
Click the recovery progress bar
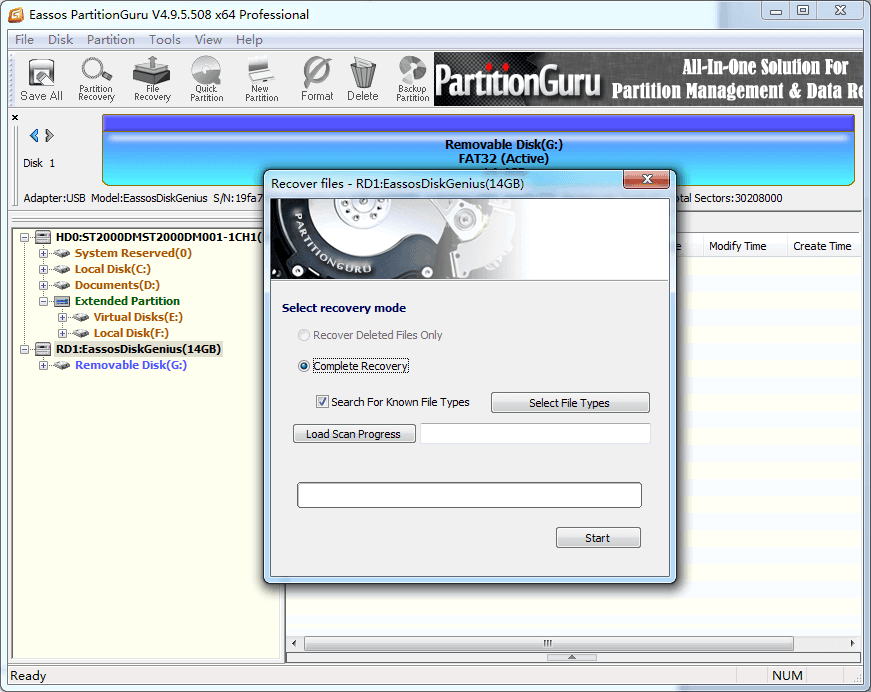tap(469, 495)
